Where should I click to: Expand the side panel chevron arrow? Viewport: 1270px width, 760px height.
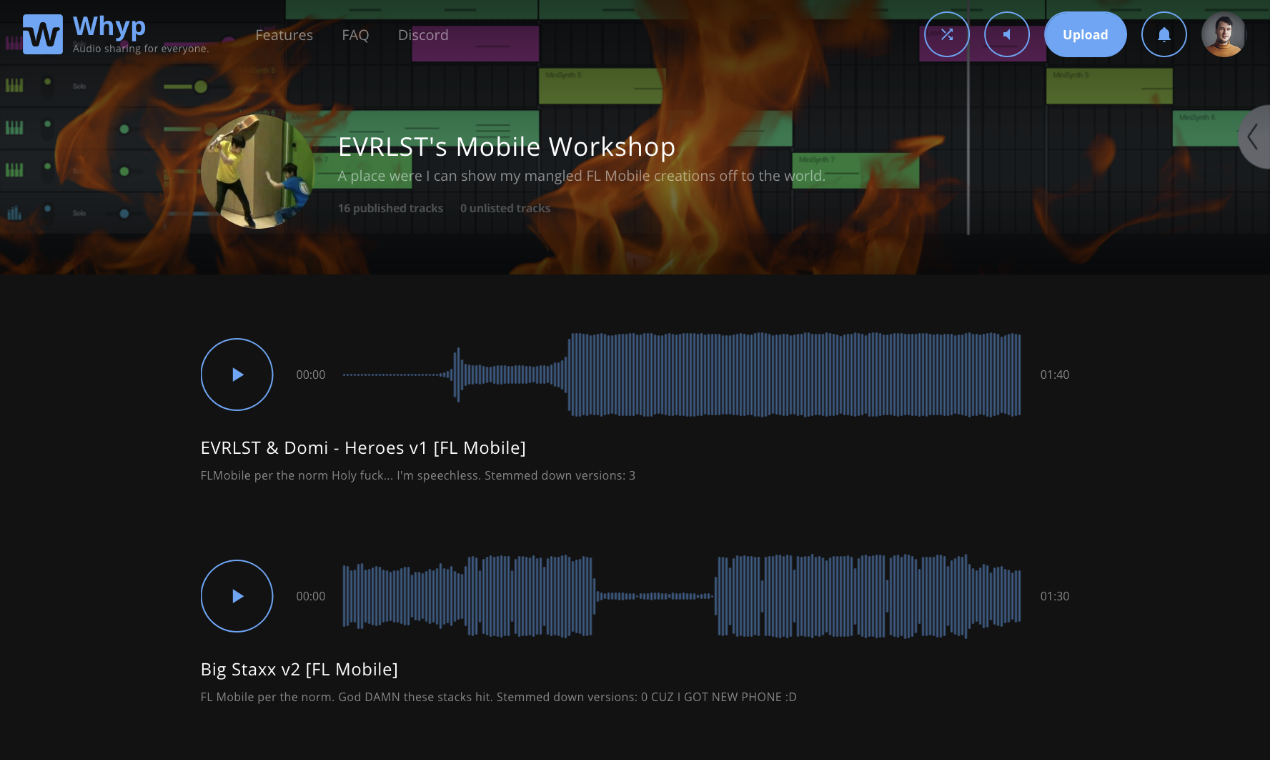(x=1254, y=137)
